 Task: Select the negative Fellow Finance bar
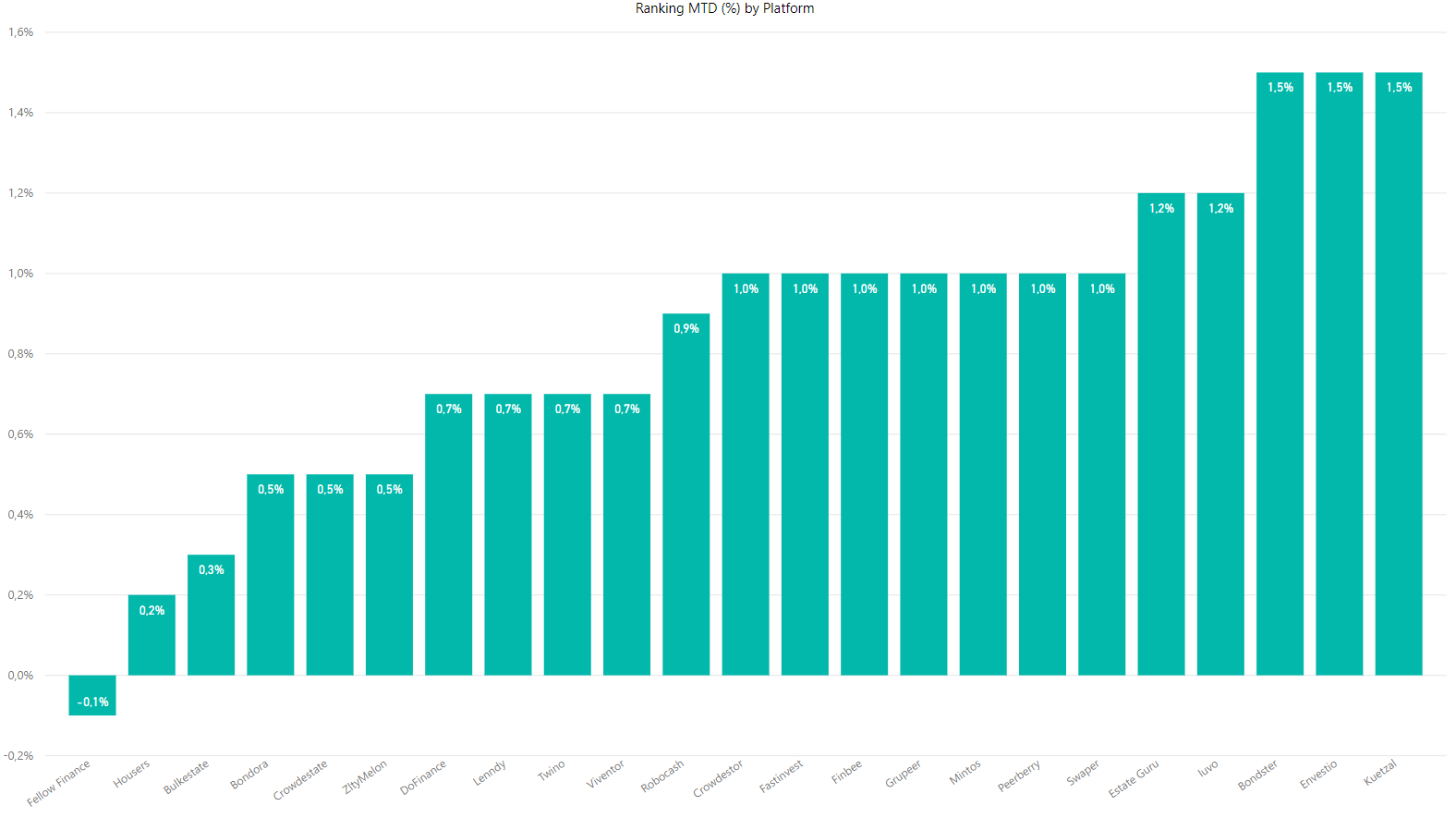click(92, 695)
